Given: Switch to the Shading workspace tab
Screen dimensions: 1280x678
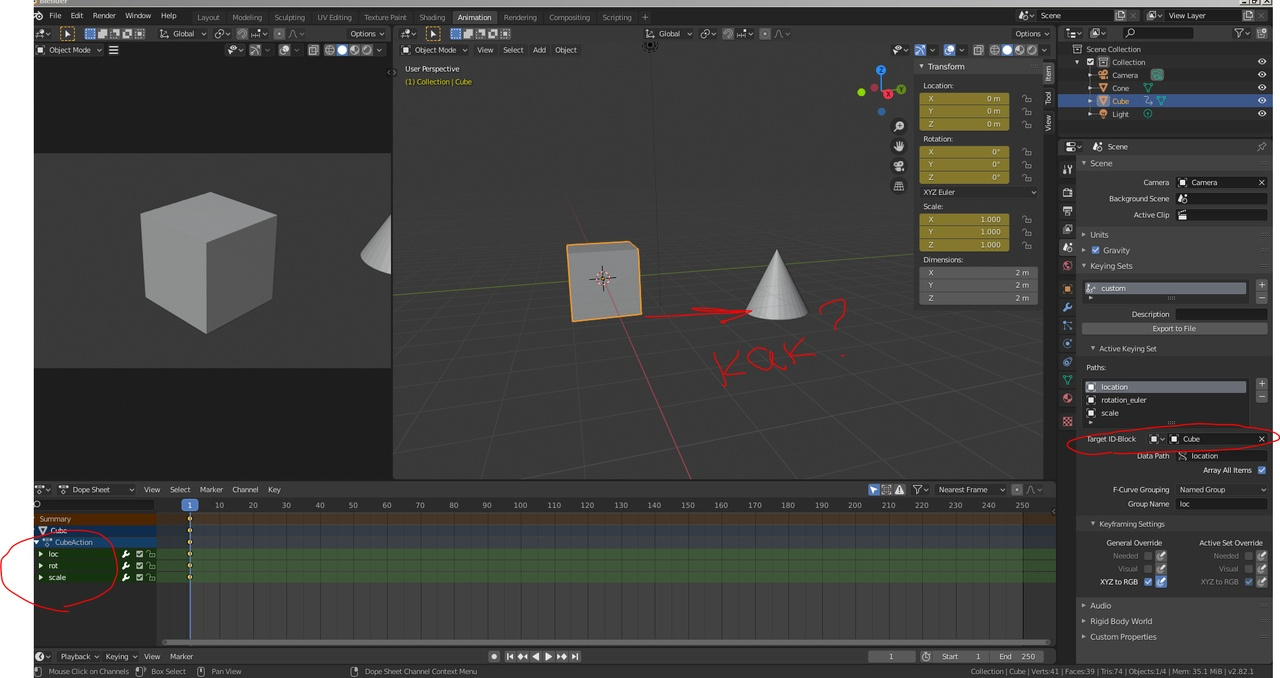Looking at the screenshot, I should (x=432, y=17).
